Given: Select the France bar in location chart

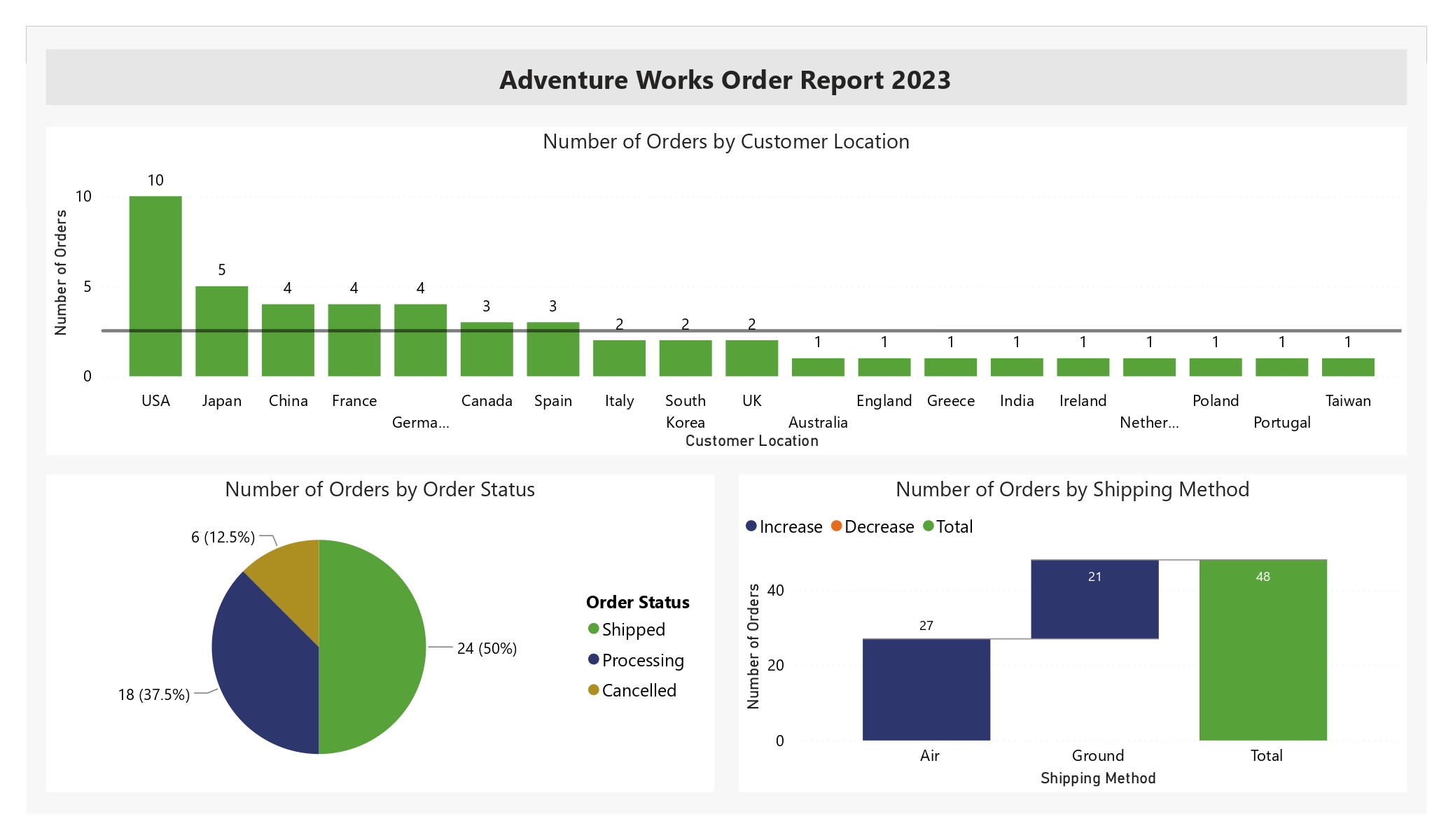Looking at the screenshot, I should point(354,339).
